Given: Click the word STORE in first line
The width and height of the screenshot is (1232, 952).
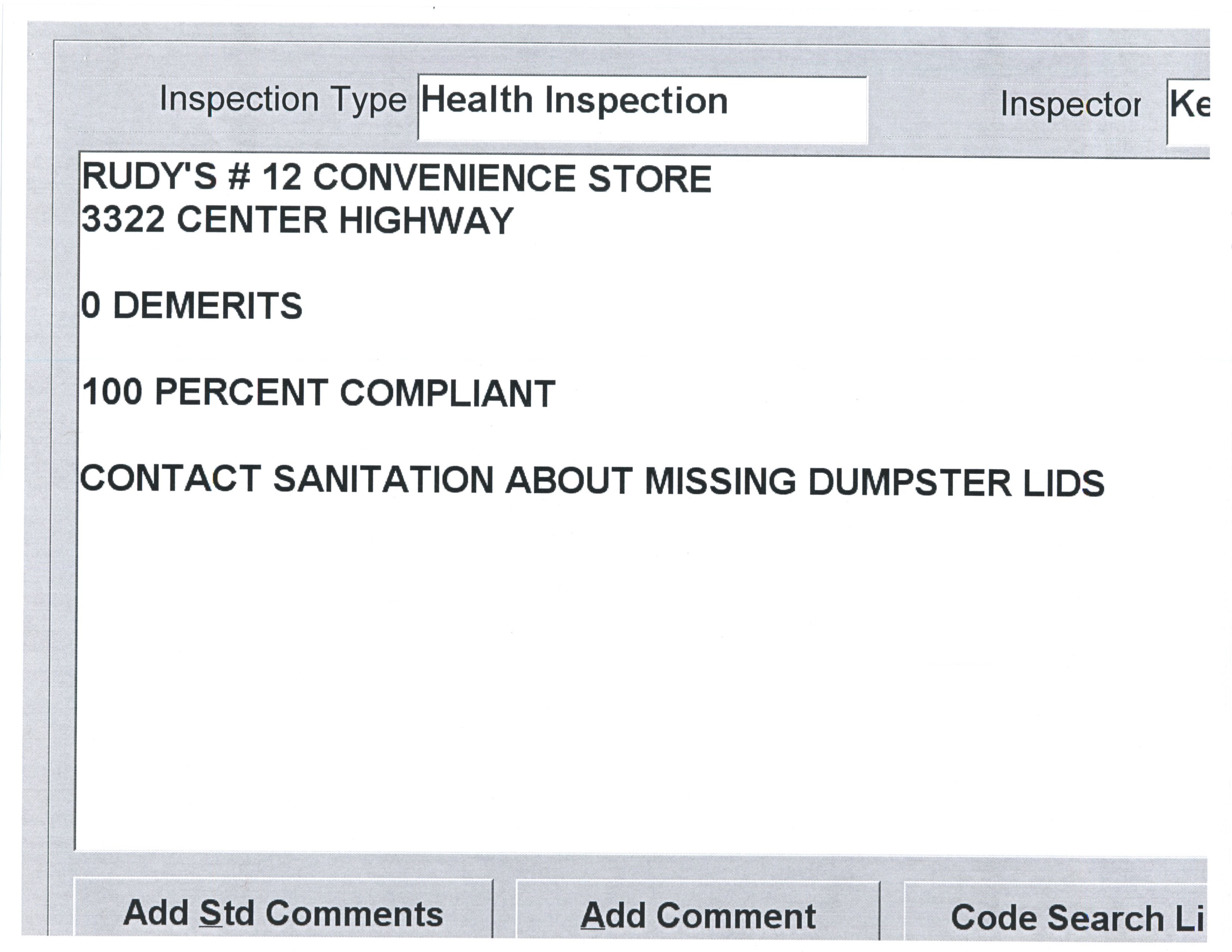Looking at the screenshot, I should (649, 179).
